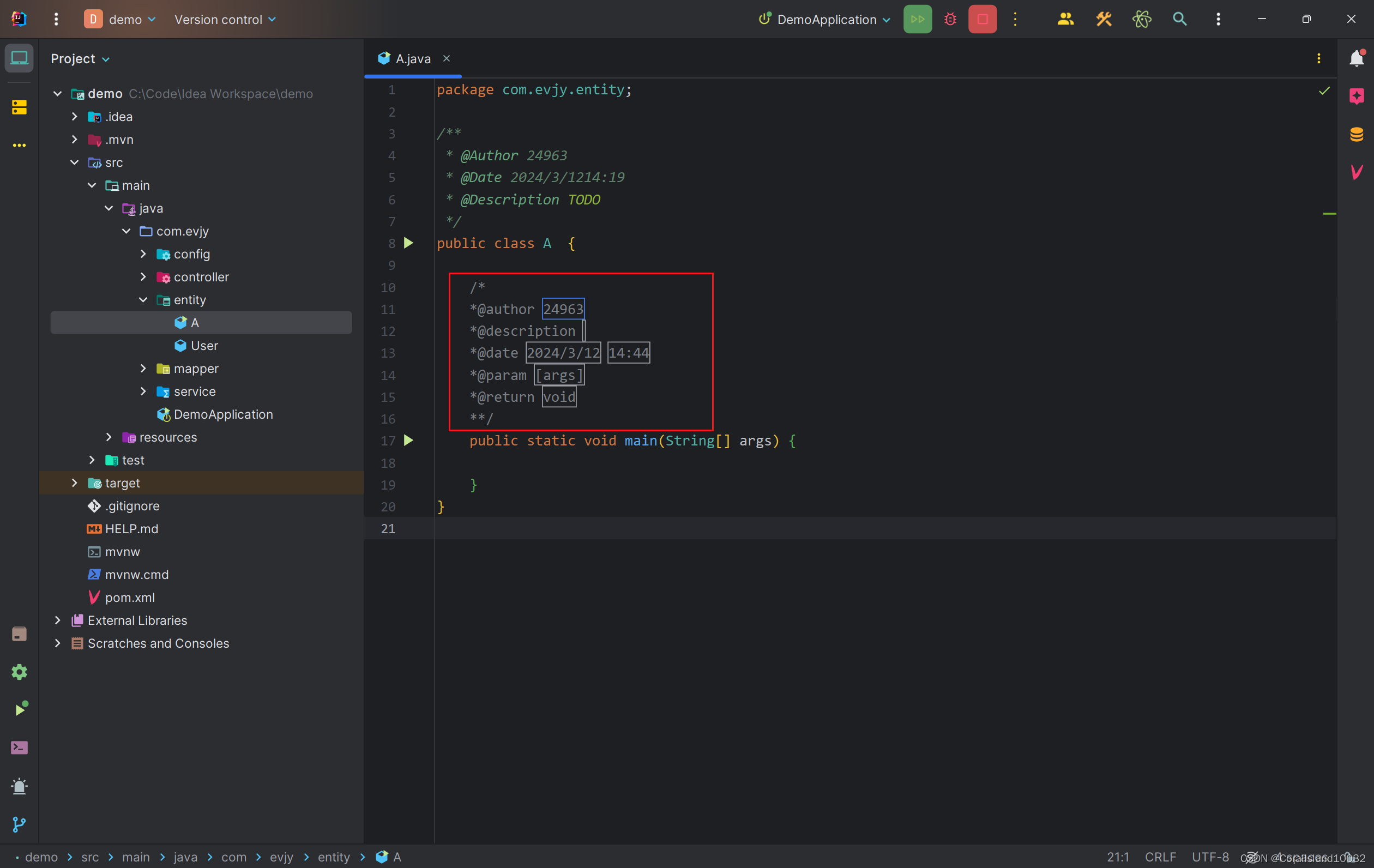1374x868 pixels.
Task: Open the pink AI assistant sparkle sidebar icon
Action: pyautogui.click(x=1357, y=96)
